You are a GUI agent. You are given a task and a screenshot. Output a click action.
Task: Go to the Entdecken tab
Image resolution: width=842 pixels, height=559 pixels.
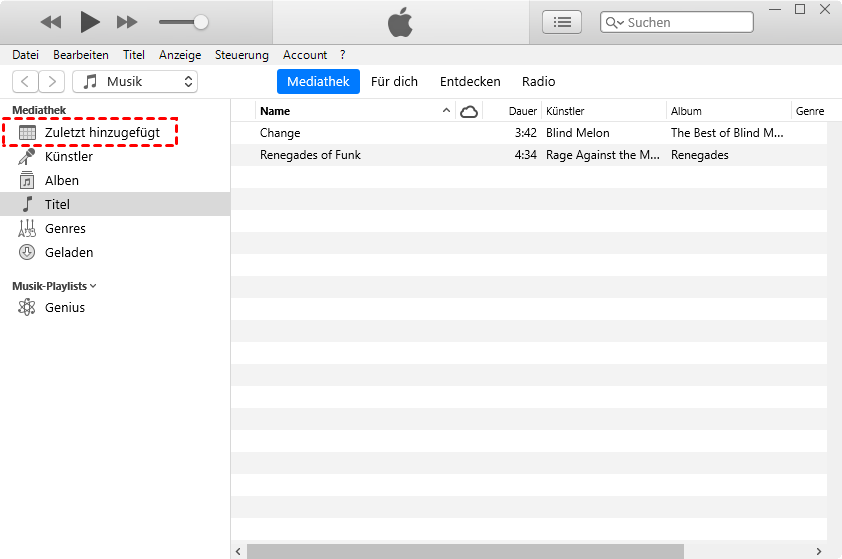pyautogui.click(x=470, y=82)
